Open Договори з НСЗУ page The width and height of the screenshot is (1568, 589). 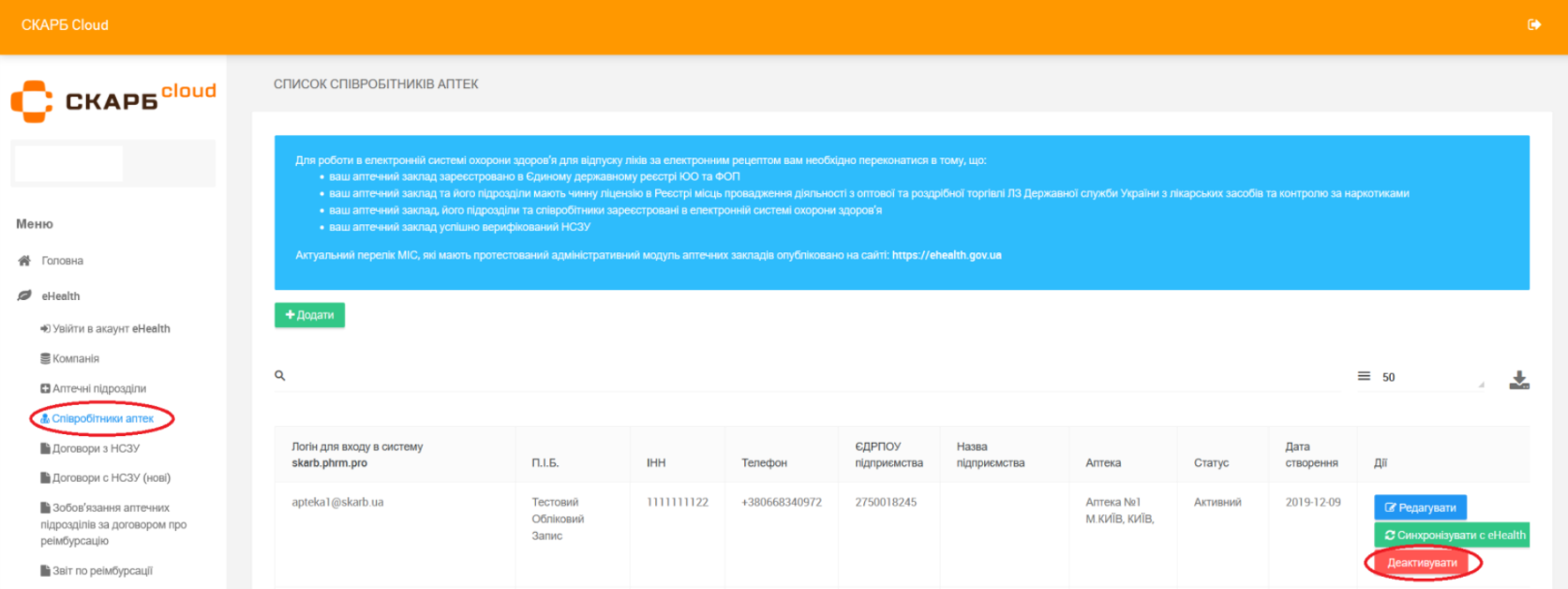tap(90, 448)
